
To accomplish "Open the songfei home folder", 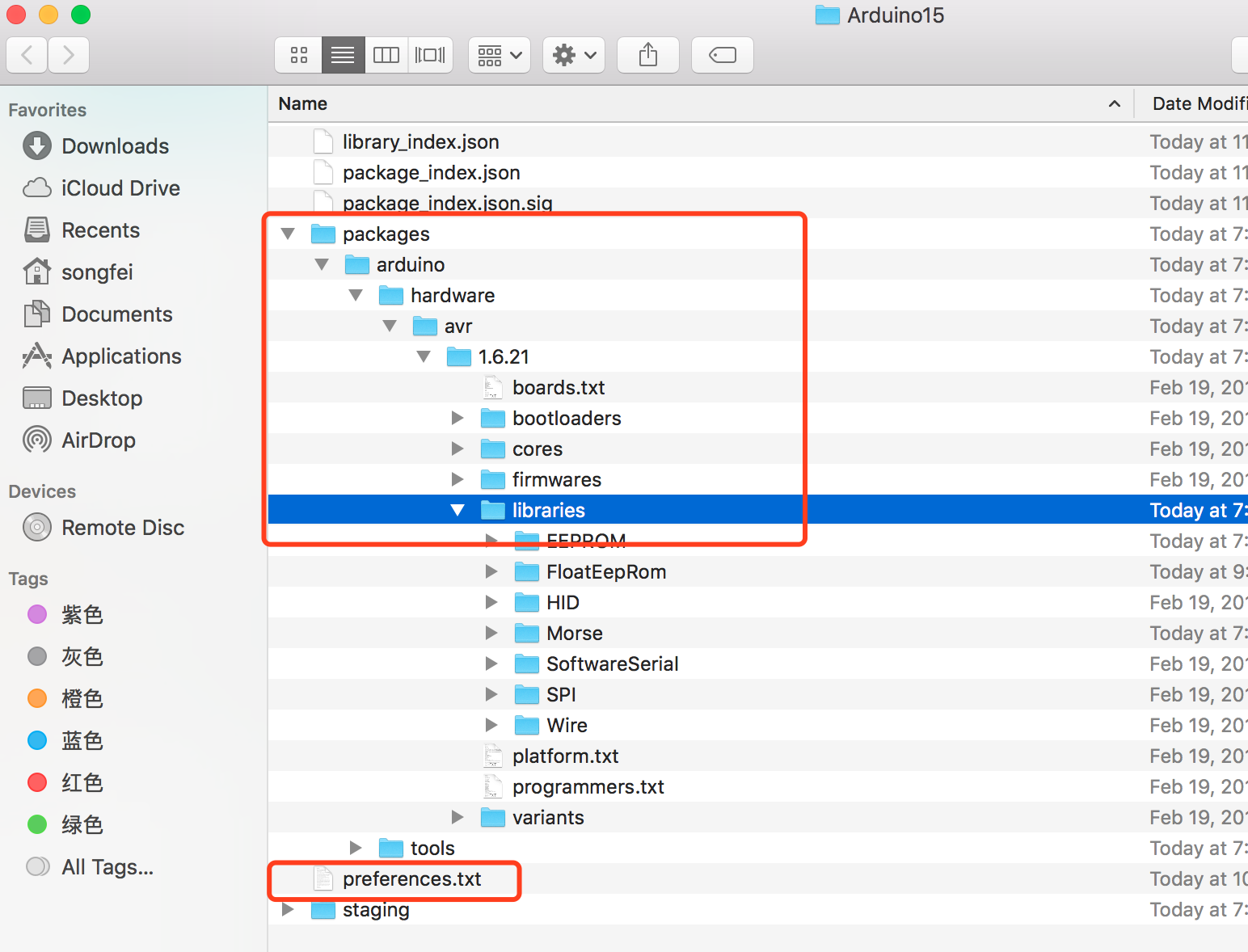I will click(x=97, y=272).
